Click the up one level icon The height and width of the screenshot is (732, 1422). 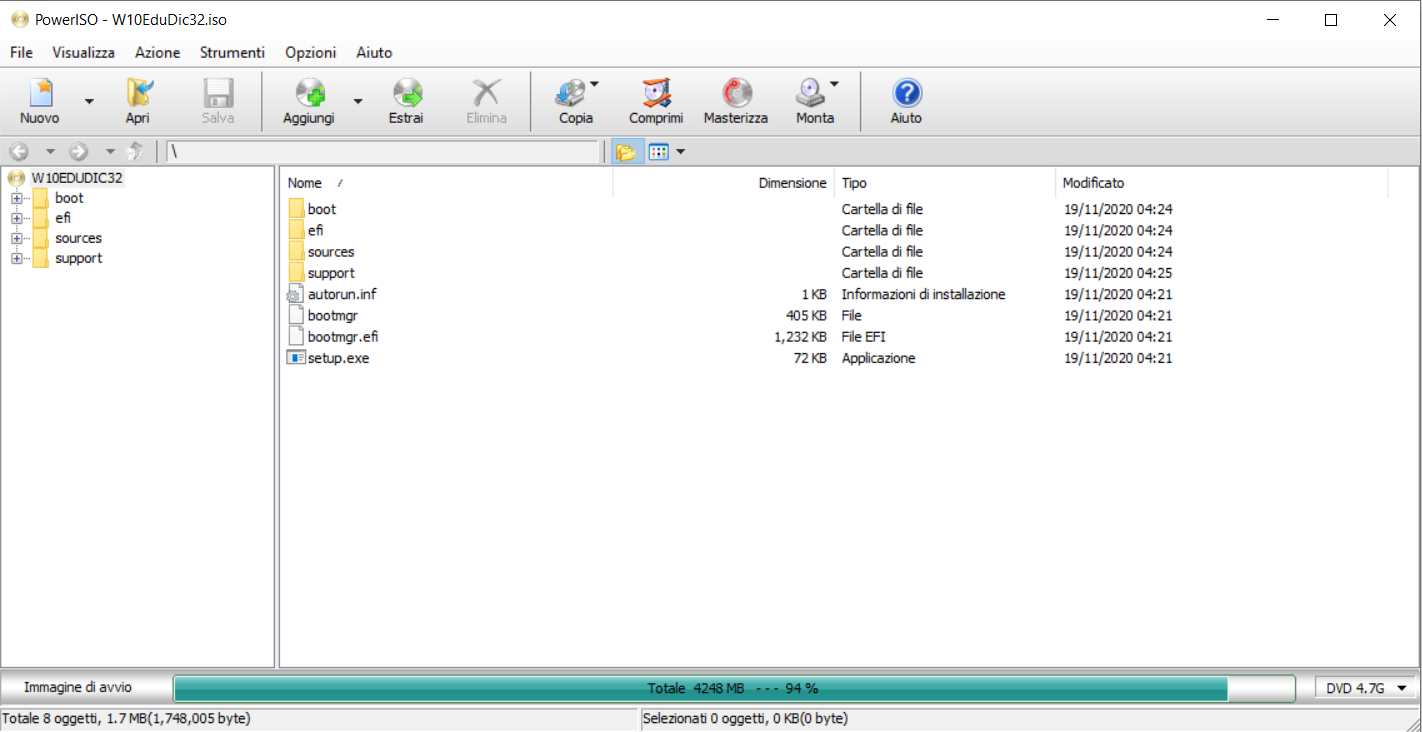136,151
